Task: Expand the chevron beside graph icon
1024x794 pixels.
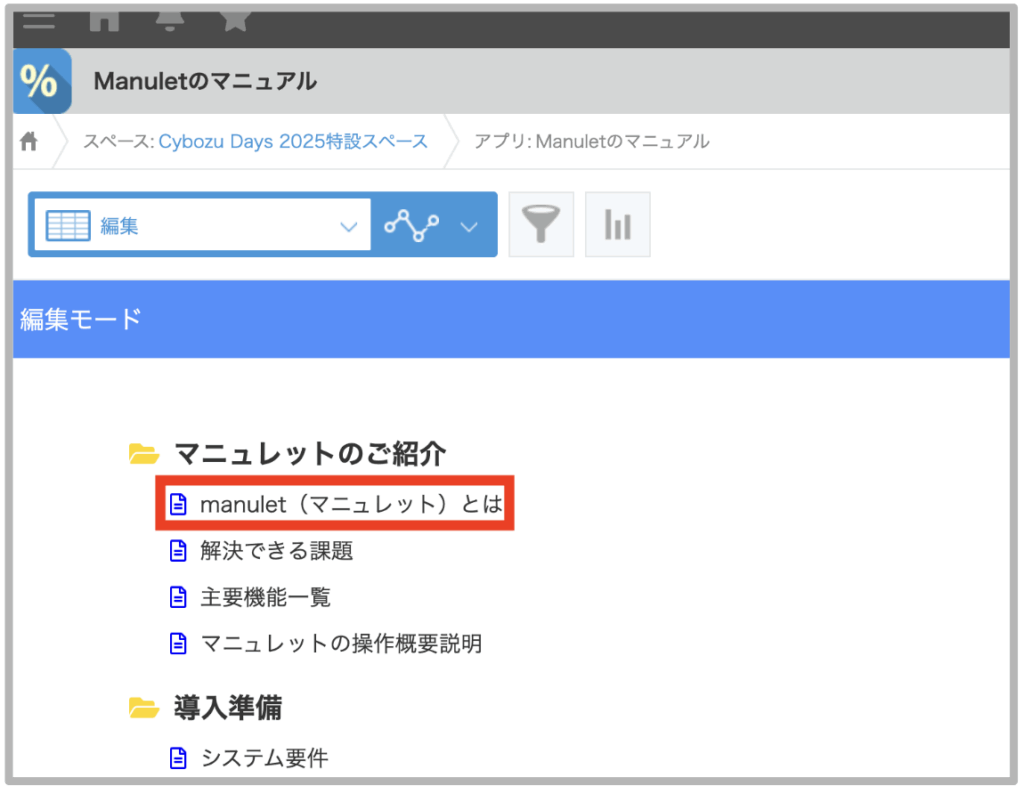Action: pos(470,227)
